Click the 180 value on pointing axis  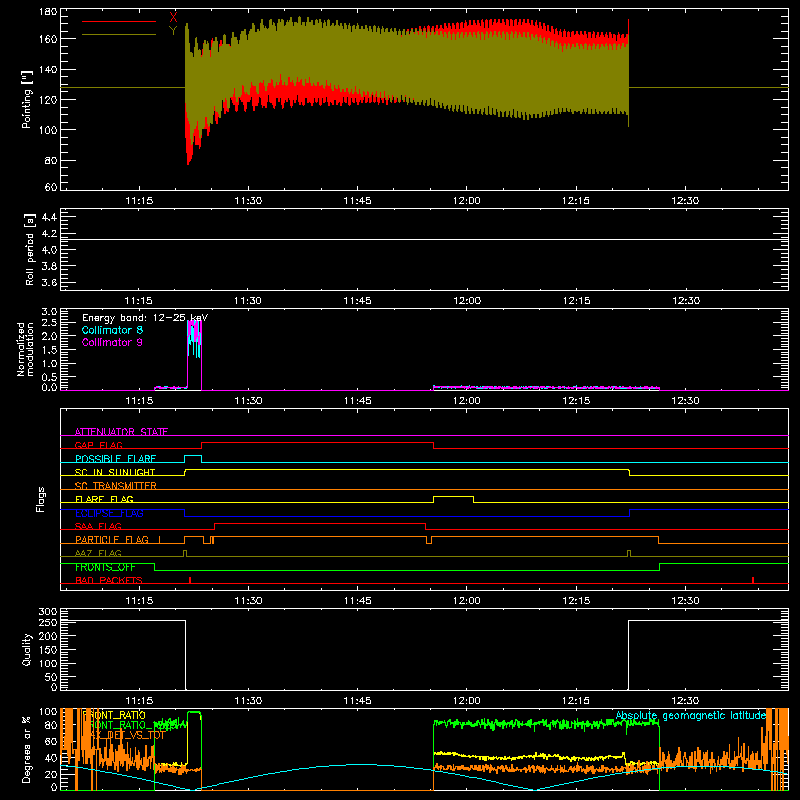(x=48, y=12)
